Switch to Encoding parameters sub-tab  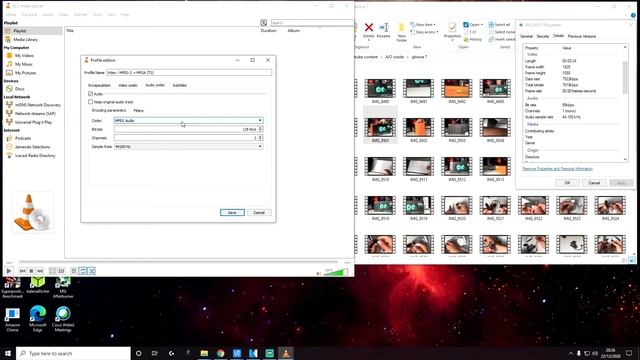click(x=109, y=111)
